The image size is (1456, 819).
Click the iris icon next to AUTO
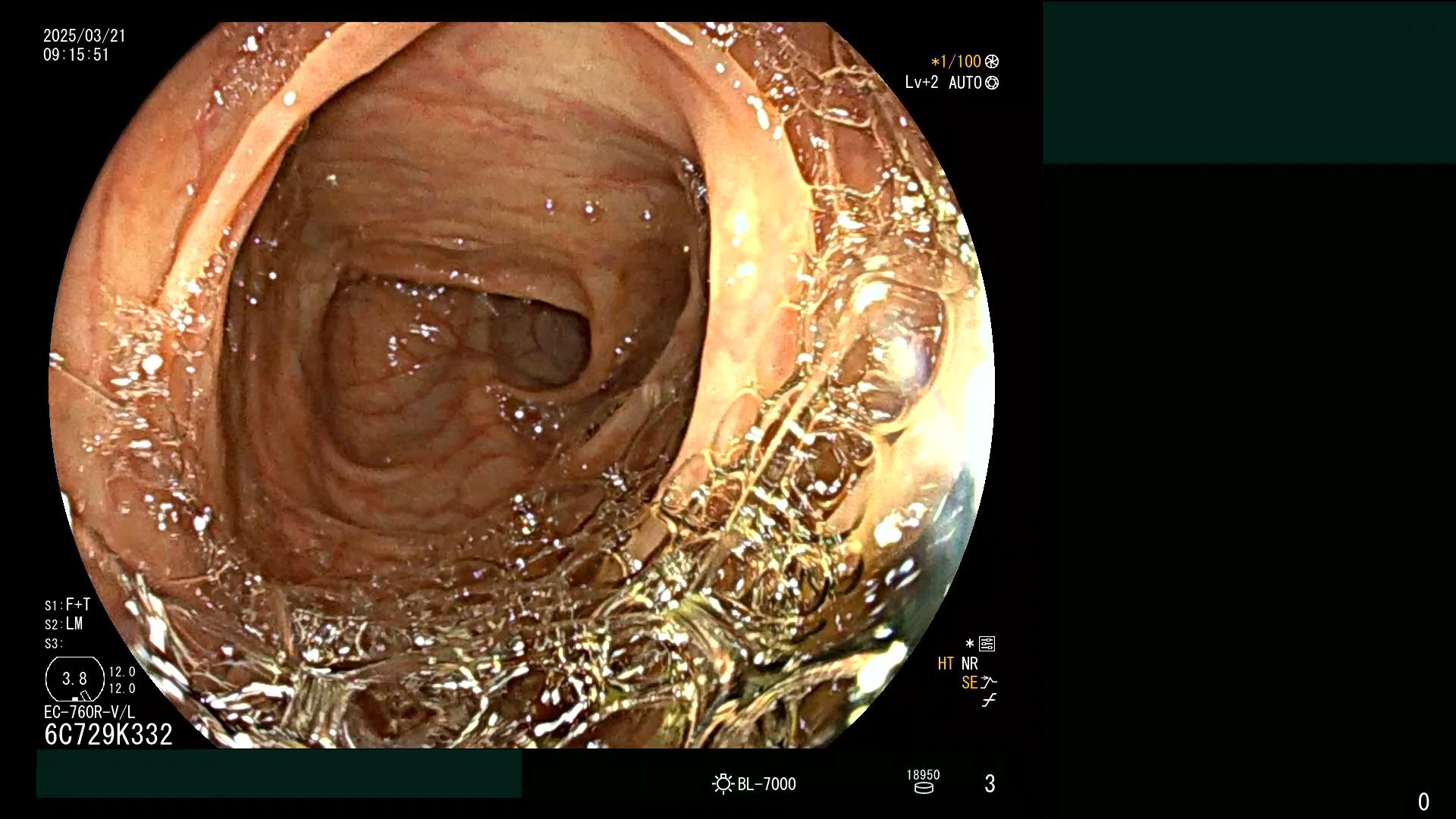click(x=992, y=83)
